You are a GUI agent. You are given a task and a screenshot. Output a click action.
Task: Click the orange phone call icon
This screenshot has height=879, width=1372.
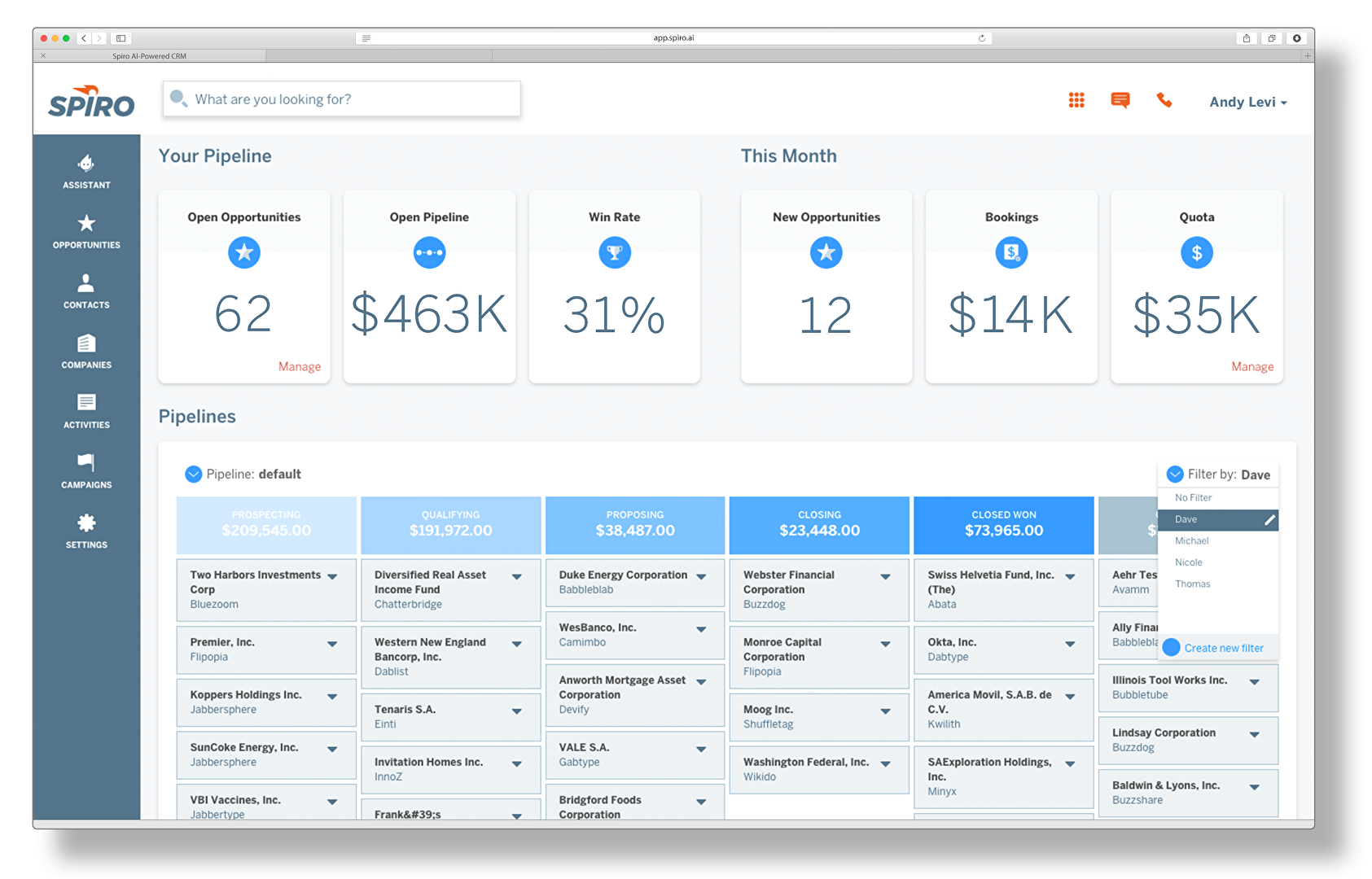(1164, 100)
